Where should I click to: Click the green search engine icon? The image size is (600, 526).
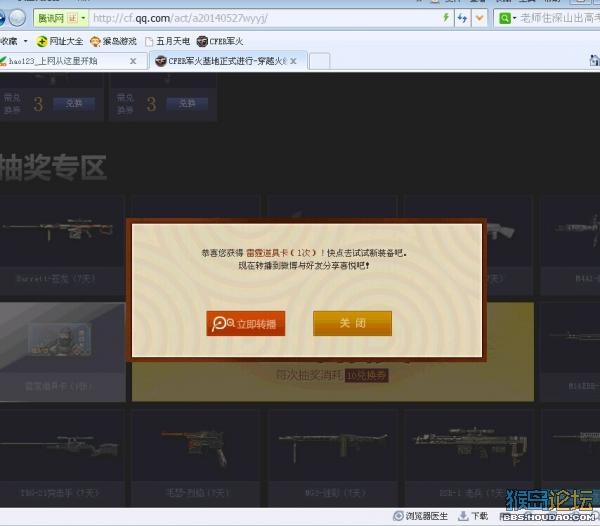pos(505,18)
